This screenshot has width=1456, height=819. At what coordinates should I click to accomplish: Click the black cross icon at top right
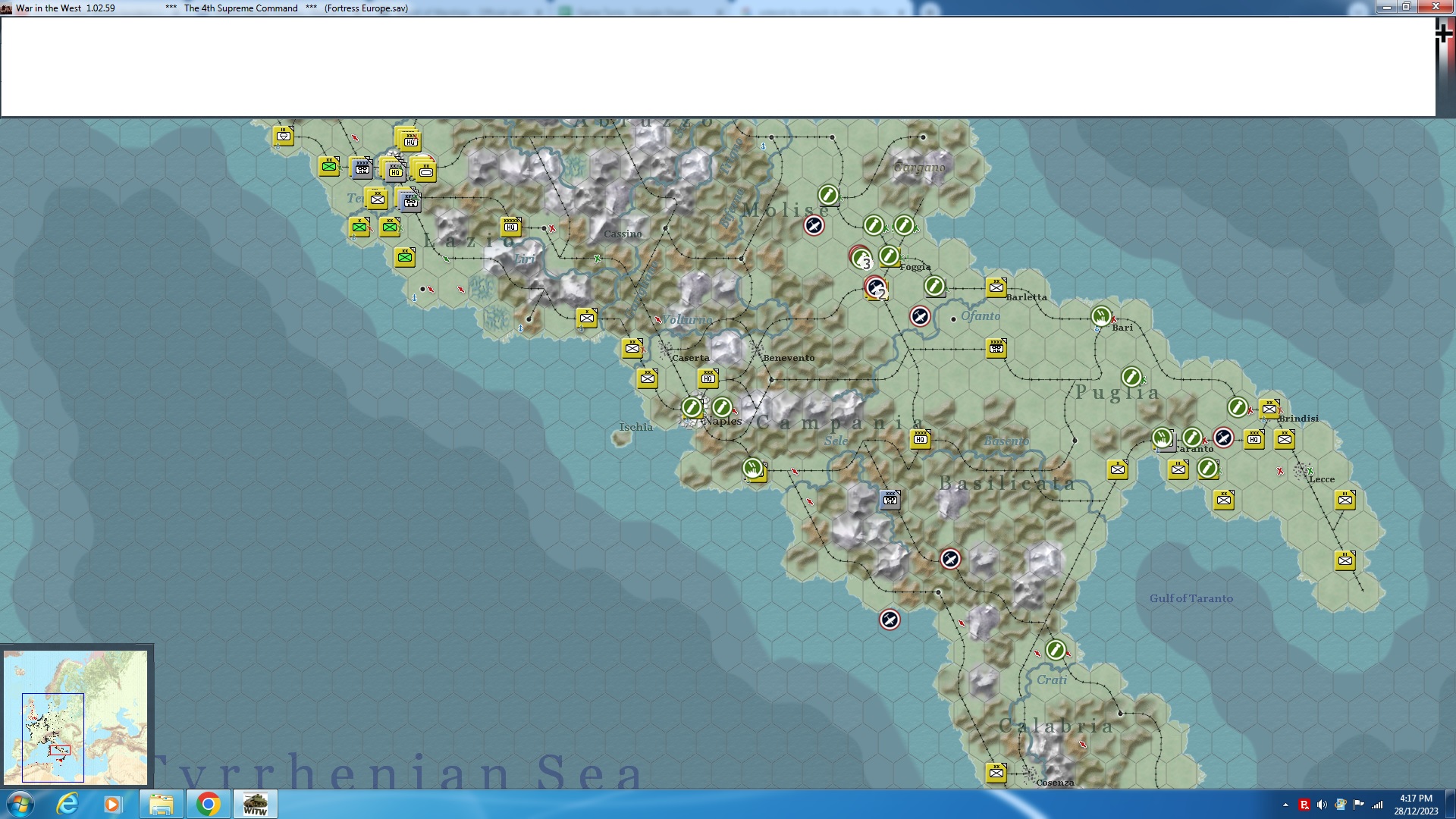point(1443,33)
